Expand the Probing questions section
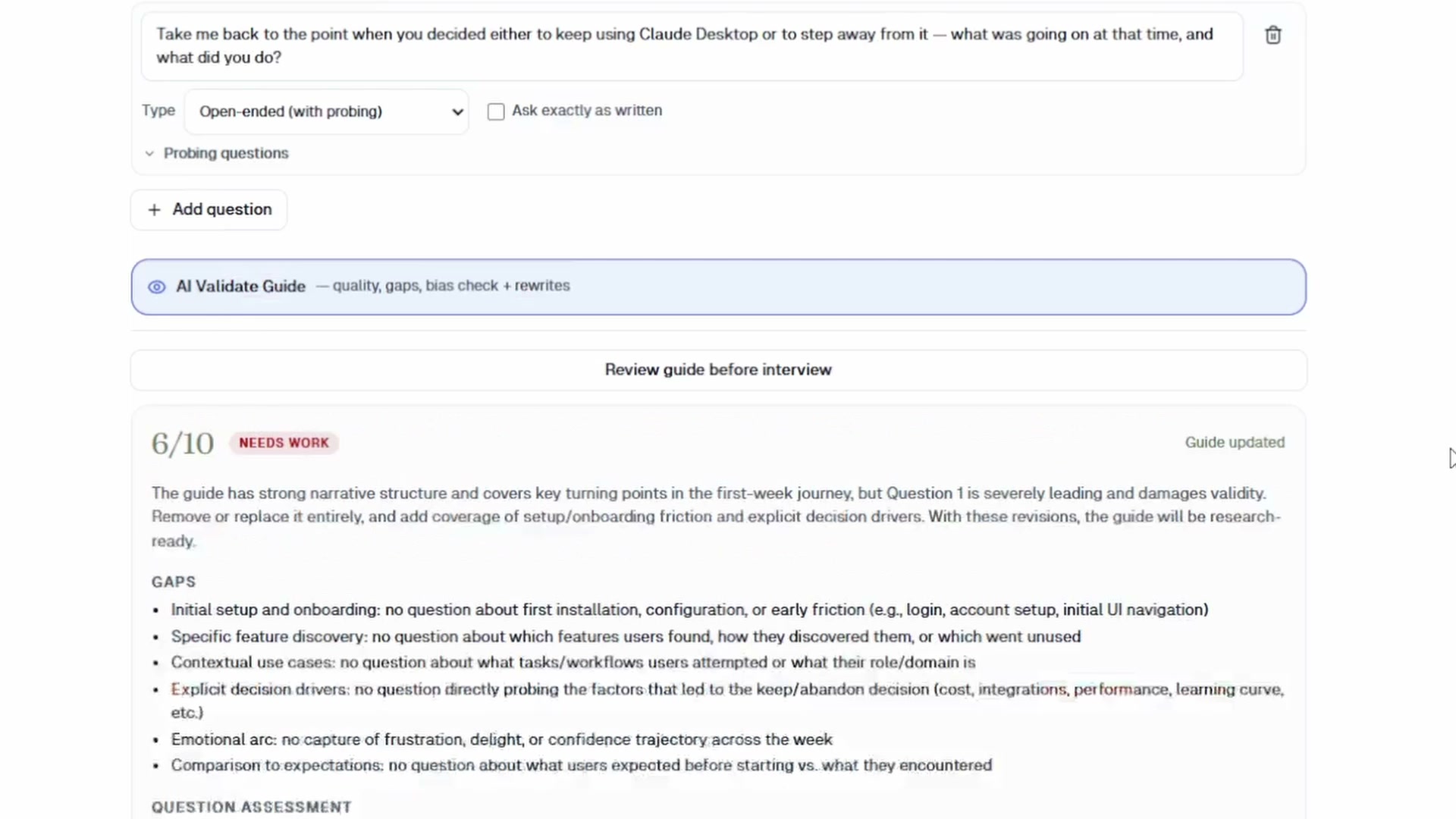 click(217, 153)
